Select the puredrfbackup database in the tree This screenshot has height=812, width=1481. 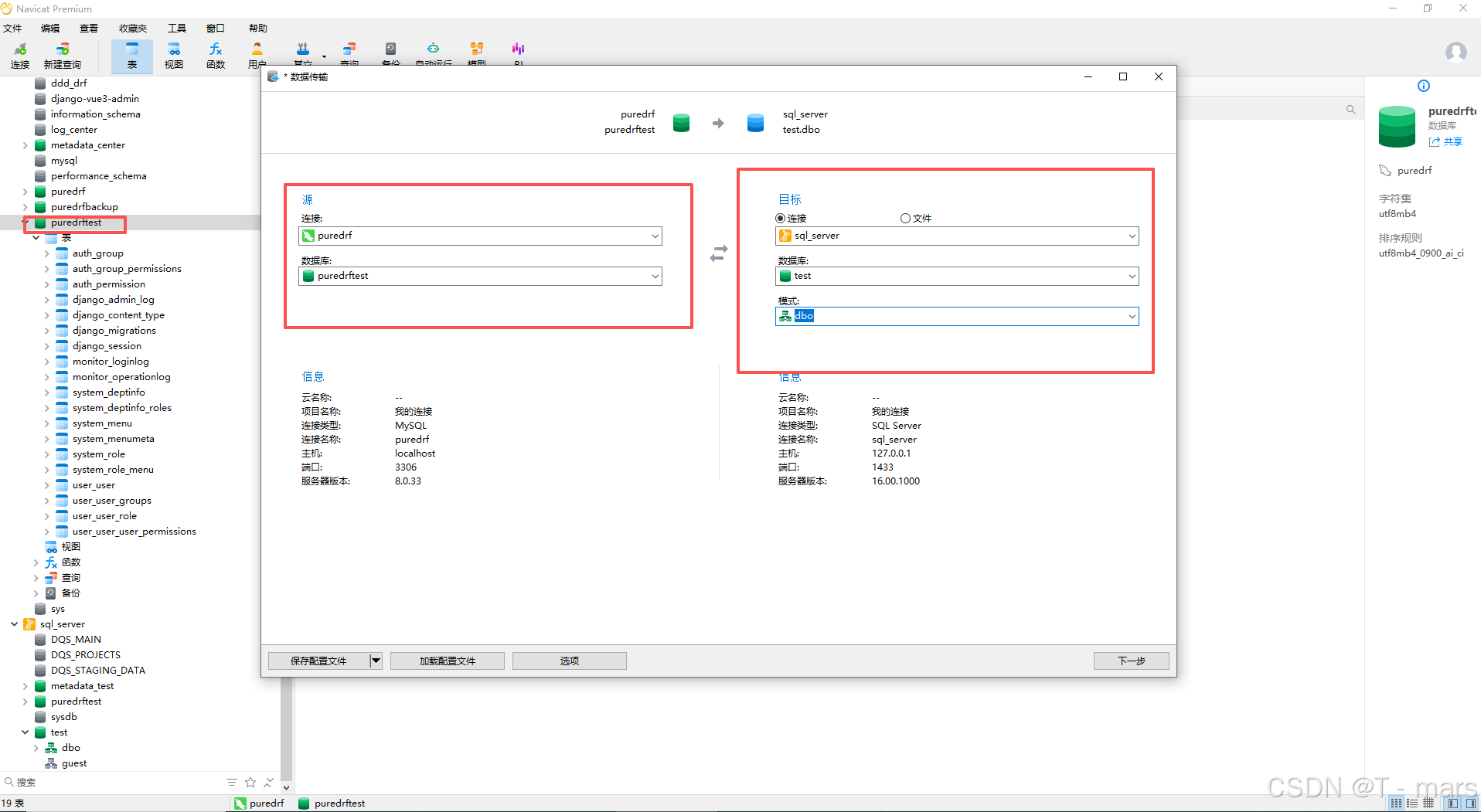(84, 207)
